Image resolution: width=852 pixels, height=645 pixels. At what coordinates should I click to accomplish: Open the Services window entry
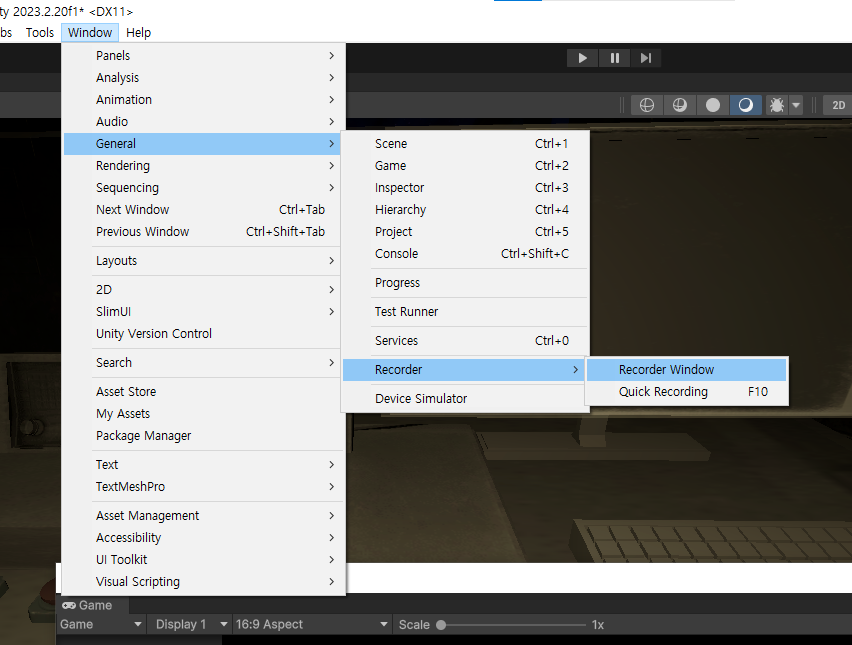[465, 341]
